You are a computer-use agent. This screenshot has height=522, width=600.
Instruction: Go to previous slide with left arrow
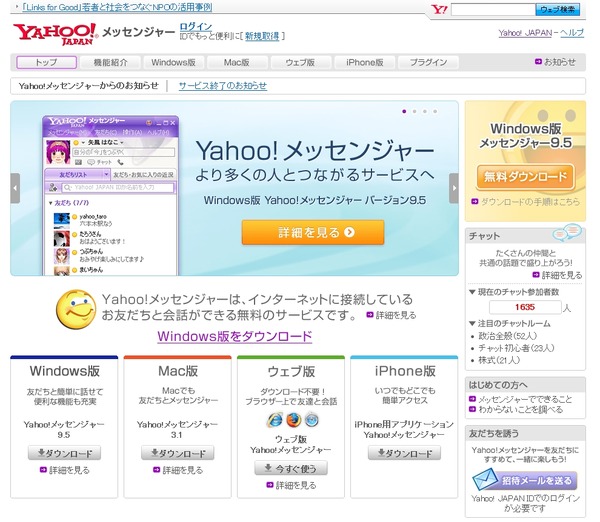(x=15, y=187)
